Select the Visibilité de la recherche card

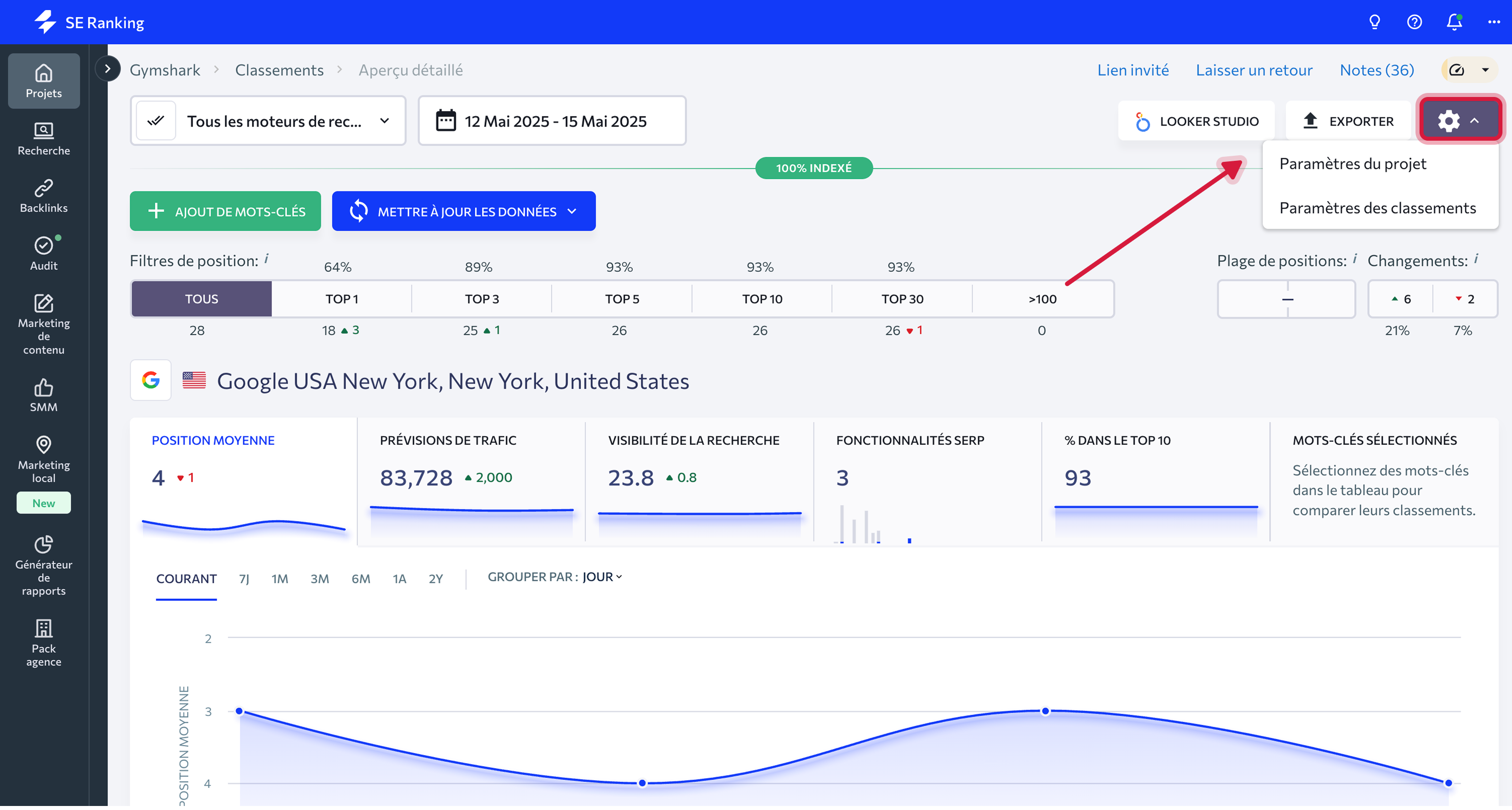pyautogui.click(x=700, y=482)
